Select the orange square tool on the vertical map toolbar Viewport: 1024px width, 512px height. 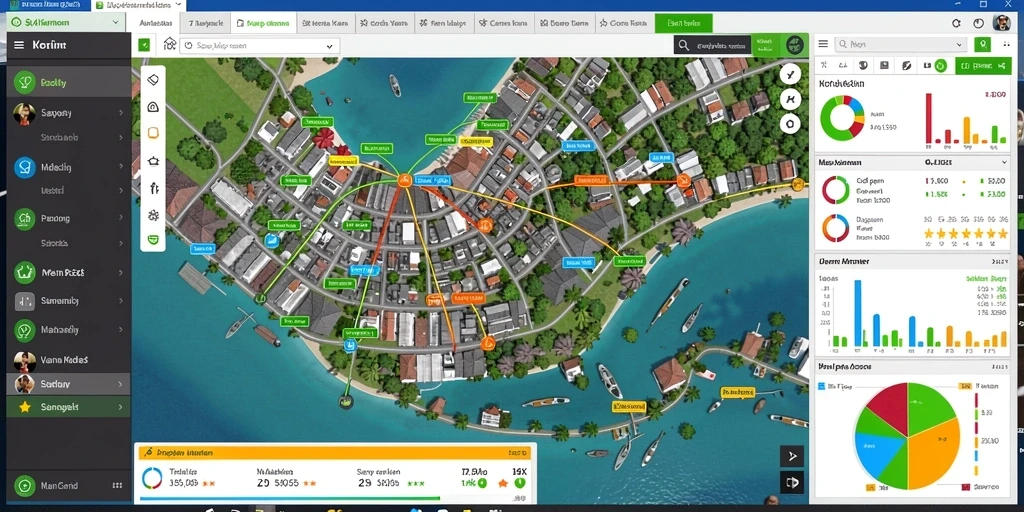coord(153,133)
